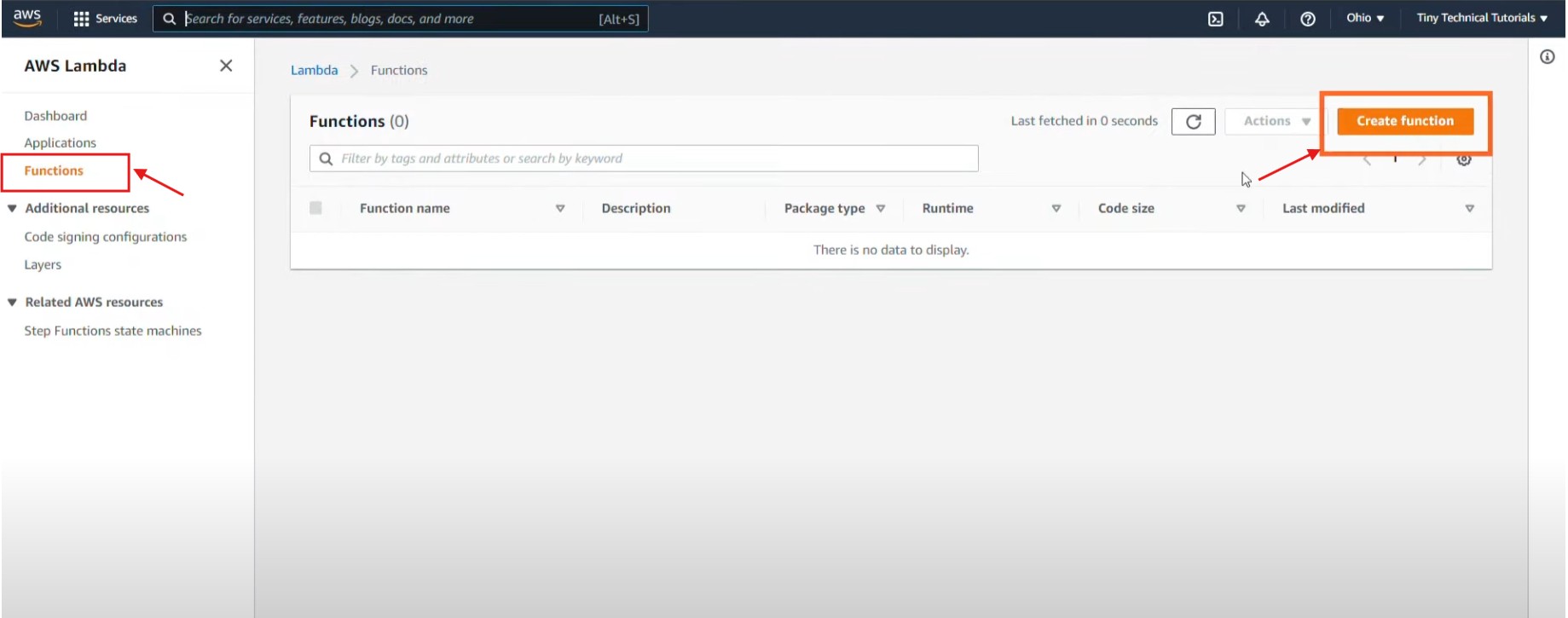Open the help question mark icon

1307,19
